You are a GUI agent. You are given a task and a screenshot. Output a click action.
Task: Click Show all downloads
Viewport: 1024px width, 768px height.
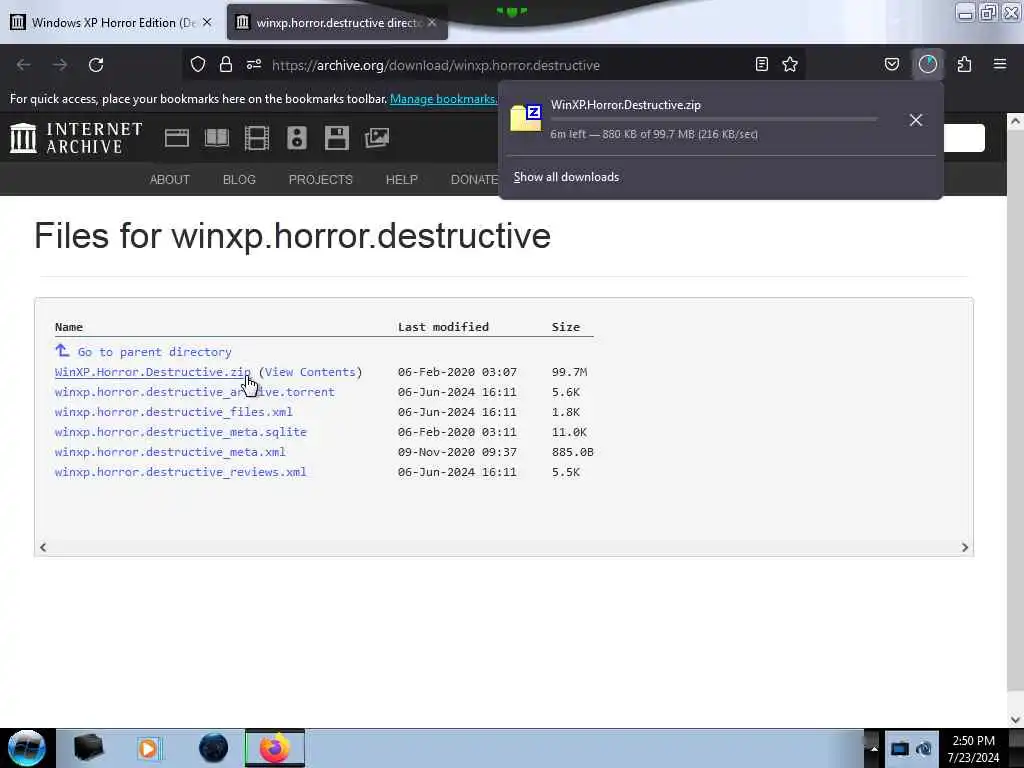pyautogui.click(x=566, y=177)
